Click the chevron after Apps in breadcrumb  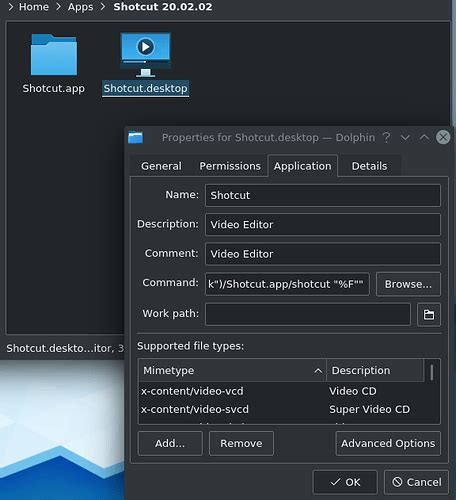click(103, 7)
